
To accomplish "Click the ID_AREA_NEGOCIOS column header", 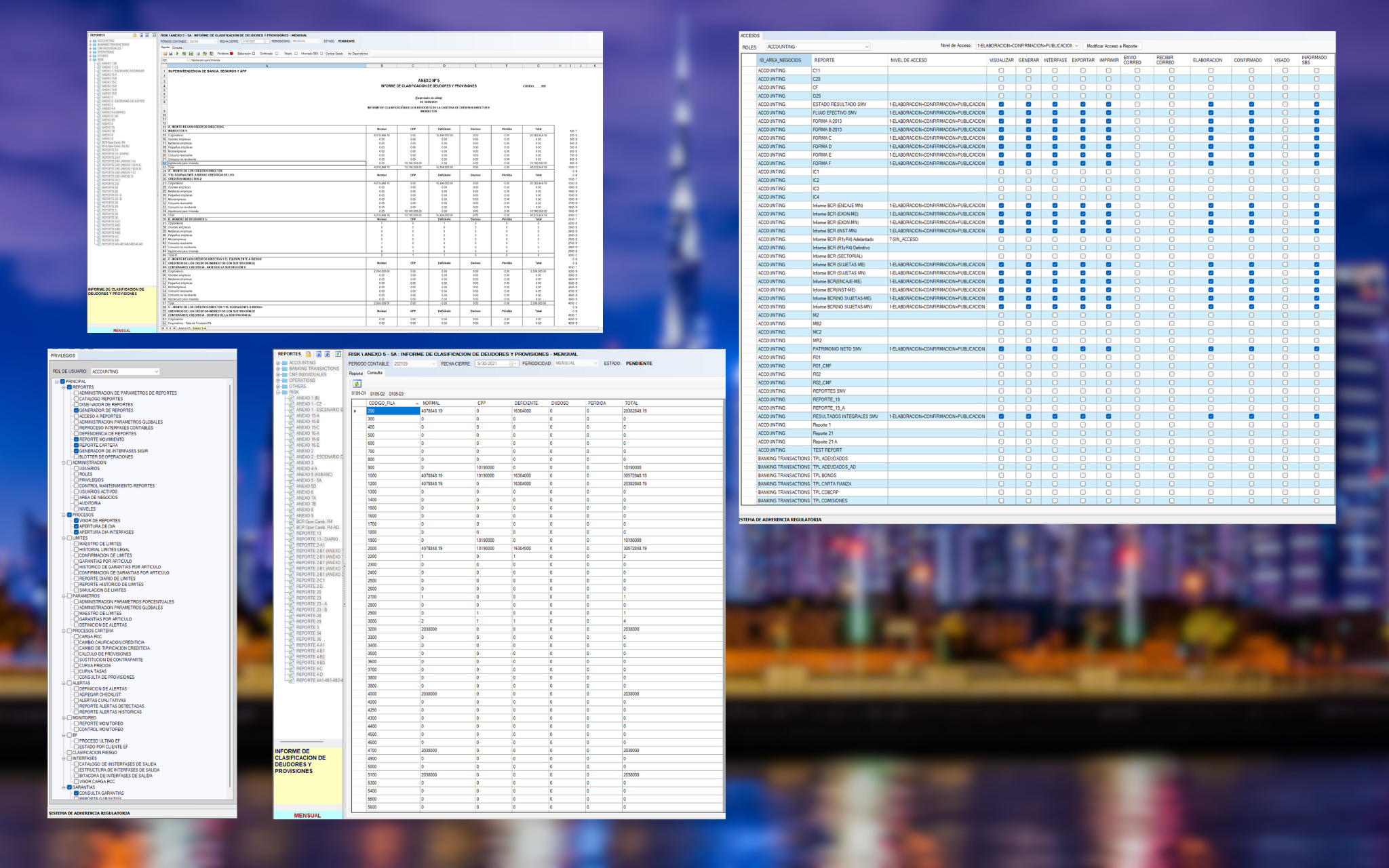I will (x=784, y=60).
